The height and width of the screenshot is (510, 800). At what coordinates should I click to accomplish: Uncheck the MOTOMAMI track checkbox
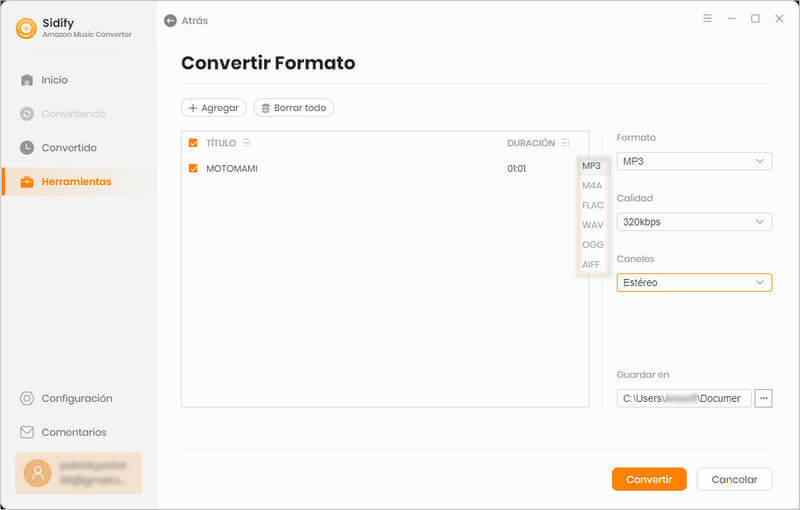coord(193,168)
